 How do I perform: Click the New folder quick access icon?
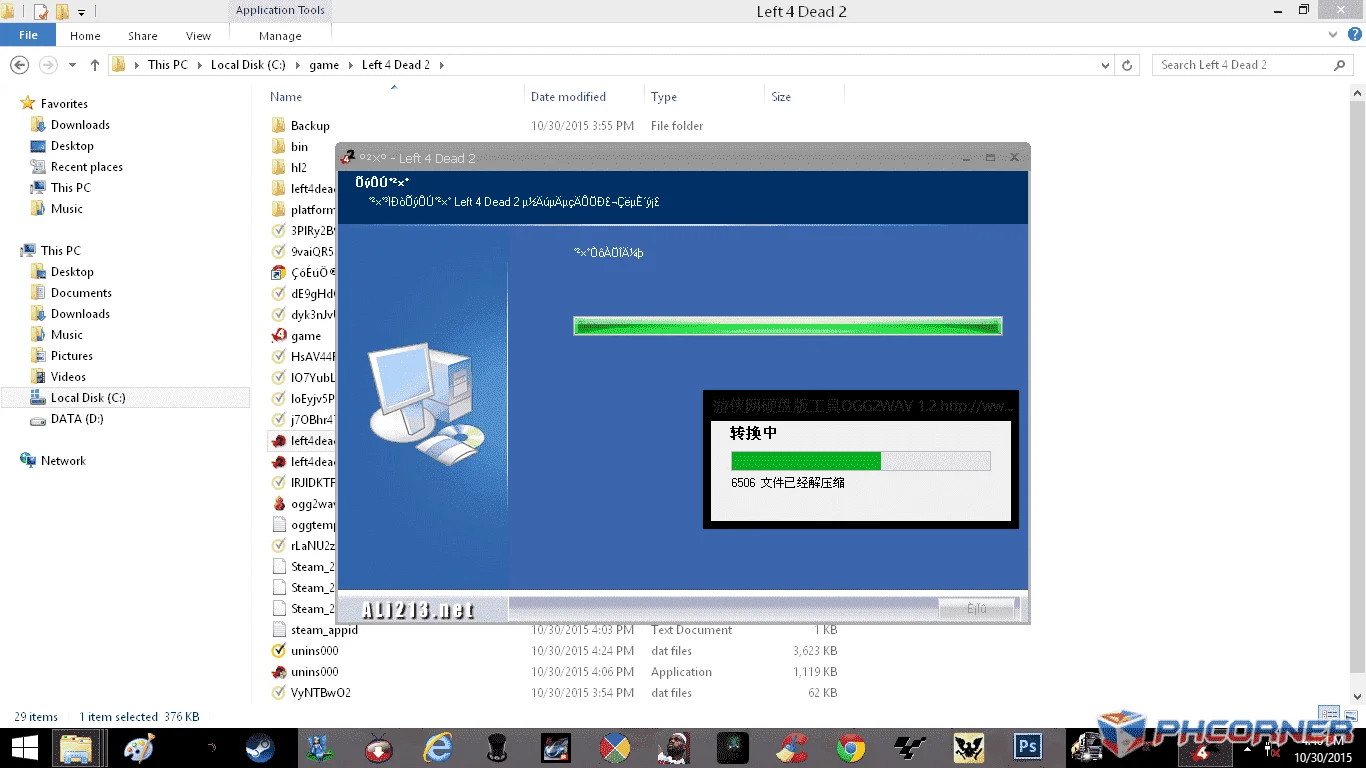coord(62,12)
